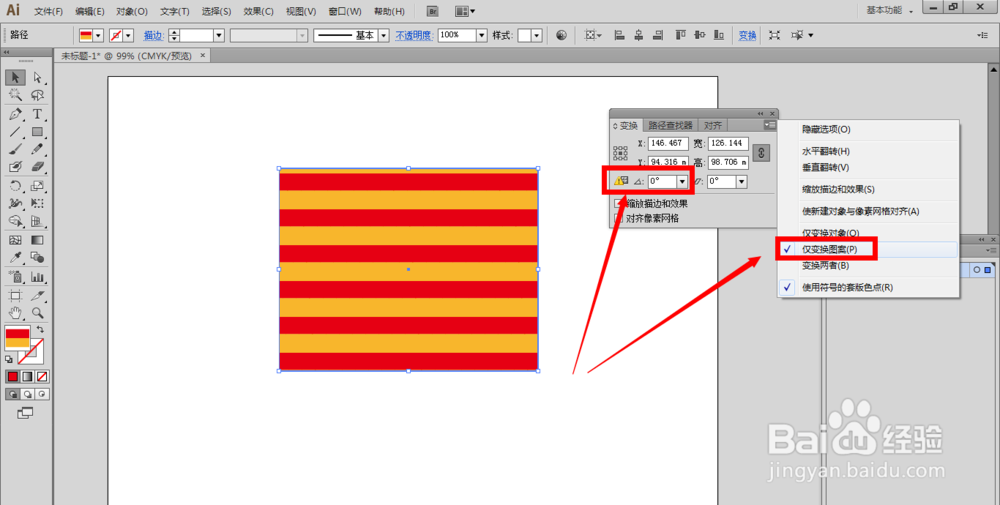This screenshot has width=1000, height=505.
Task: Select the Selection tool (black arrow)
Action: click(15, 77)
